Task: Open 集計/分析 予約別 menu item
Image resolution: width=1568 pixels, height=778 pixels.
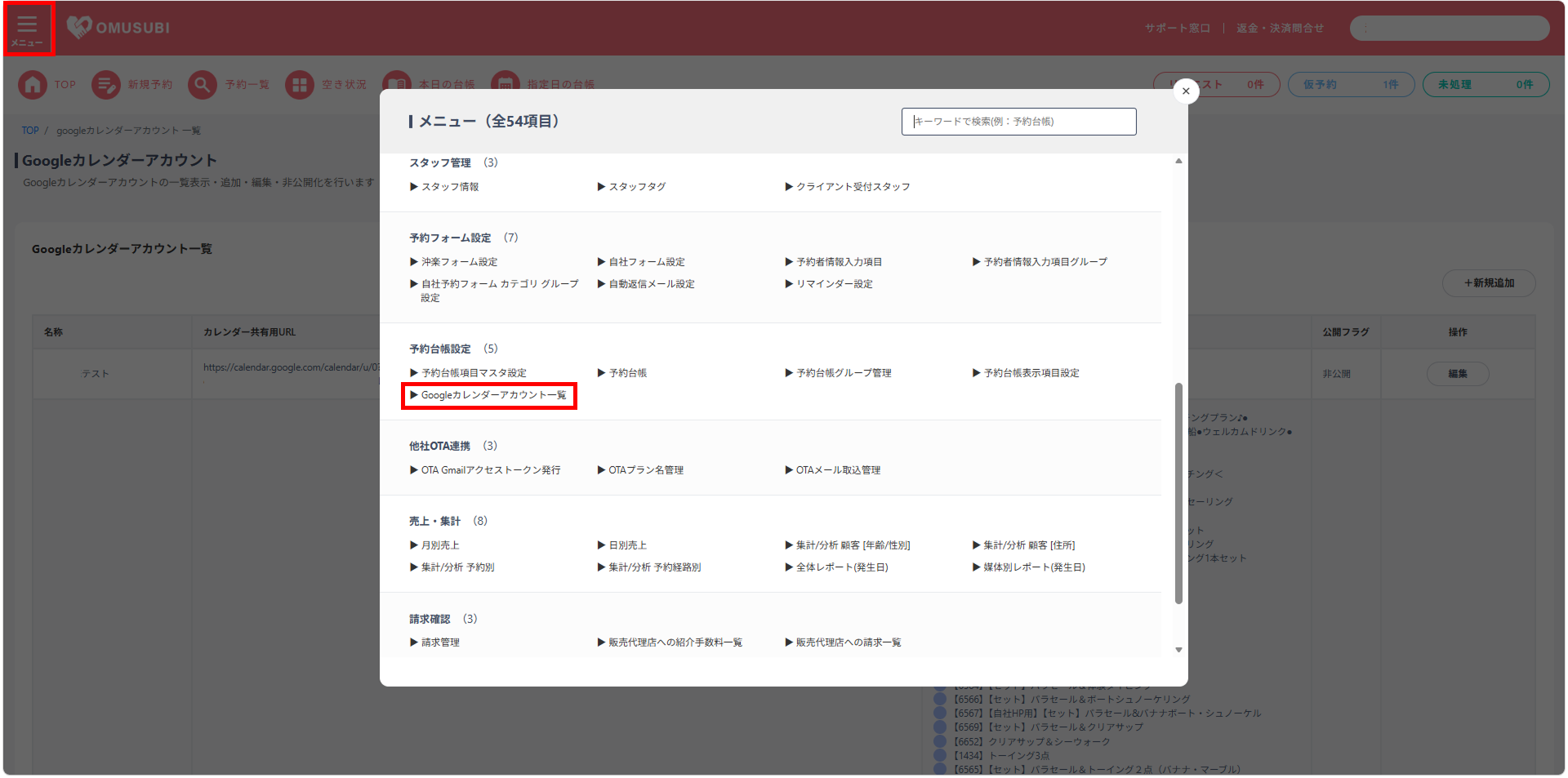Action: pyautogui.click(x=452, y=567)
